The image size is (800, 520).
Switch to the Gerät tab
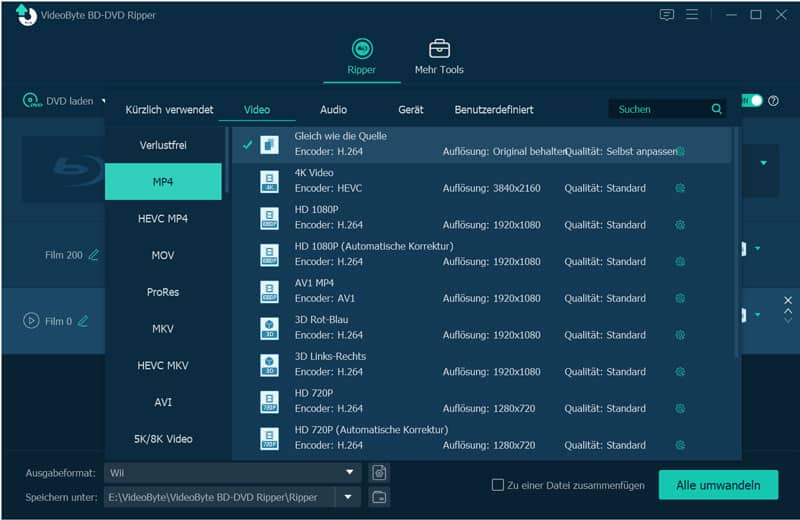[x=411, y=110]
